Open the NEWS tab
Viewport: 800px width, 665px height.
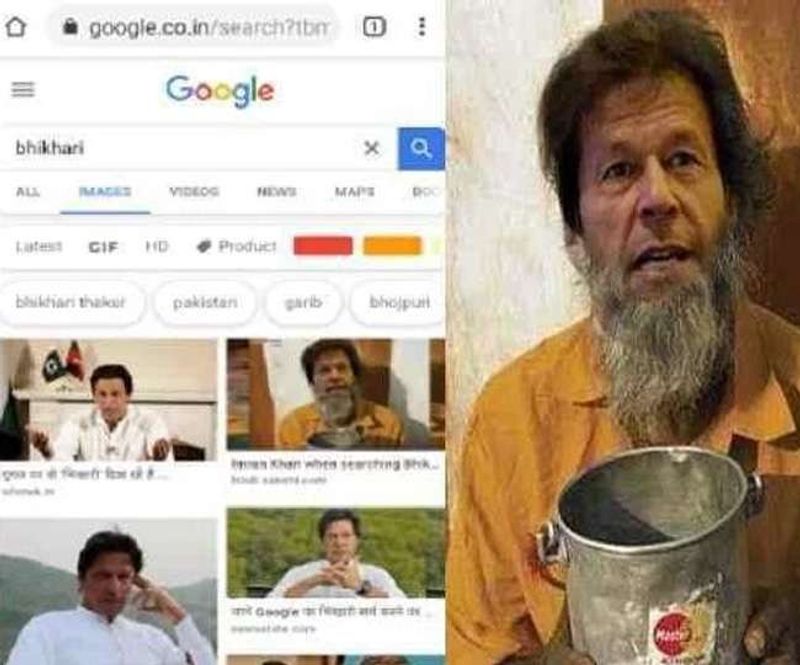click(x=277, y=192)
